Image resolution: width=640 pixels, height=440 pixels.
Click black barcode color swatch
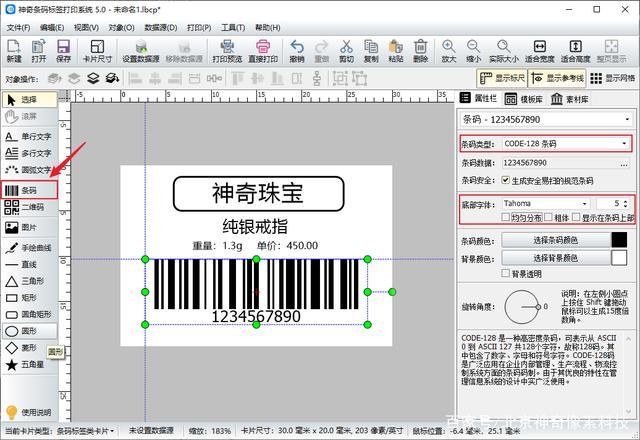(619, 240)
